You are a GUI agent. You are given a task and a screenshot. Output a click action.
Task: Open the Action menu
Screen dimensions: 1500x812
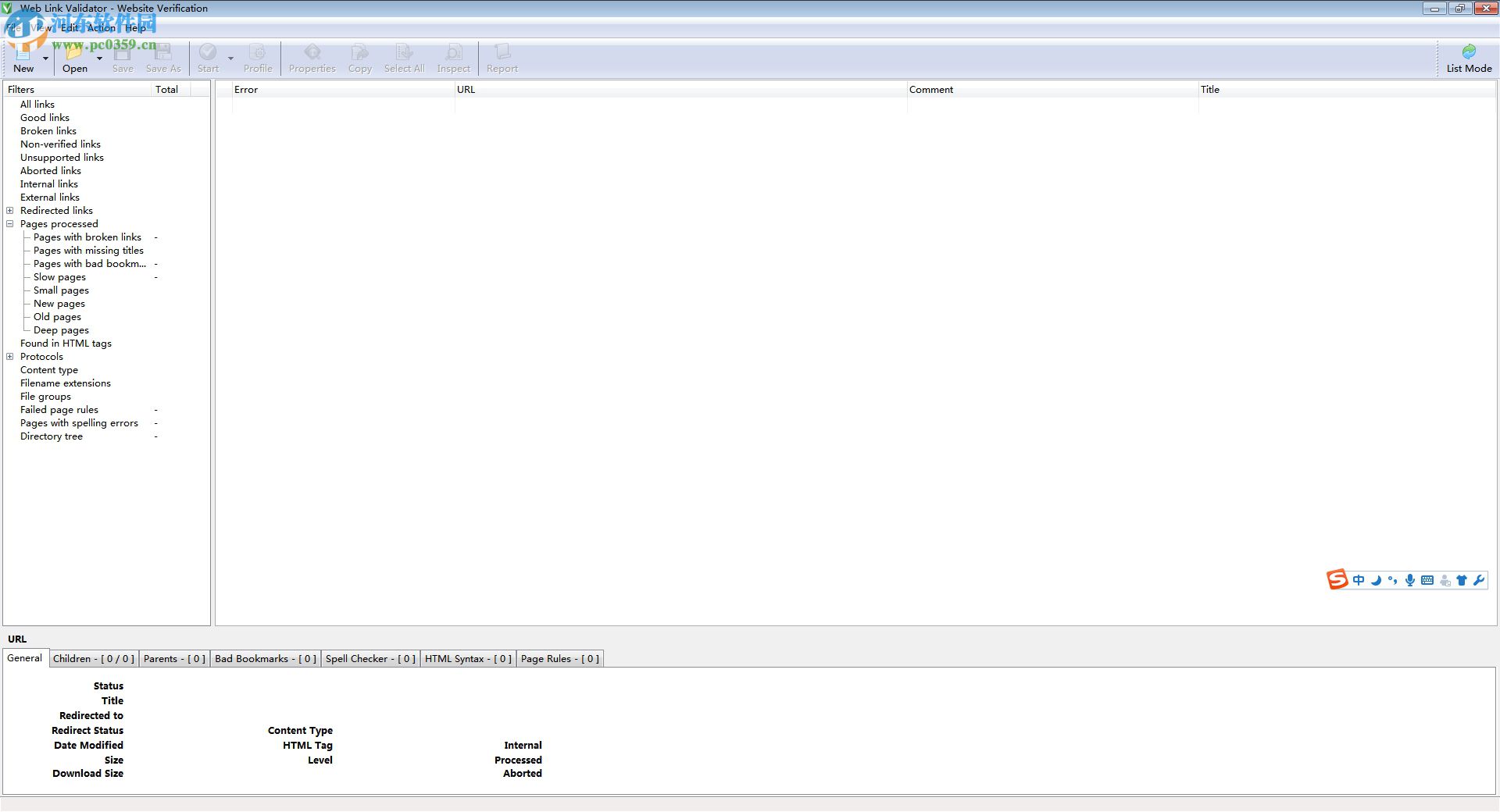point(100,27)
